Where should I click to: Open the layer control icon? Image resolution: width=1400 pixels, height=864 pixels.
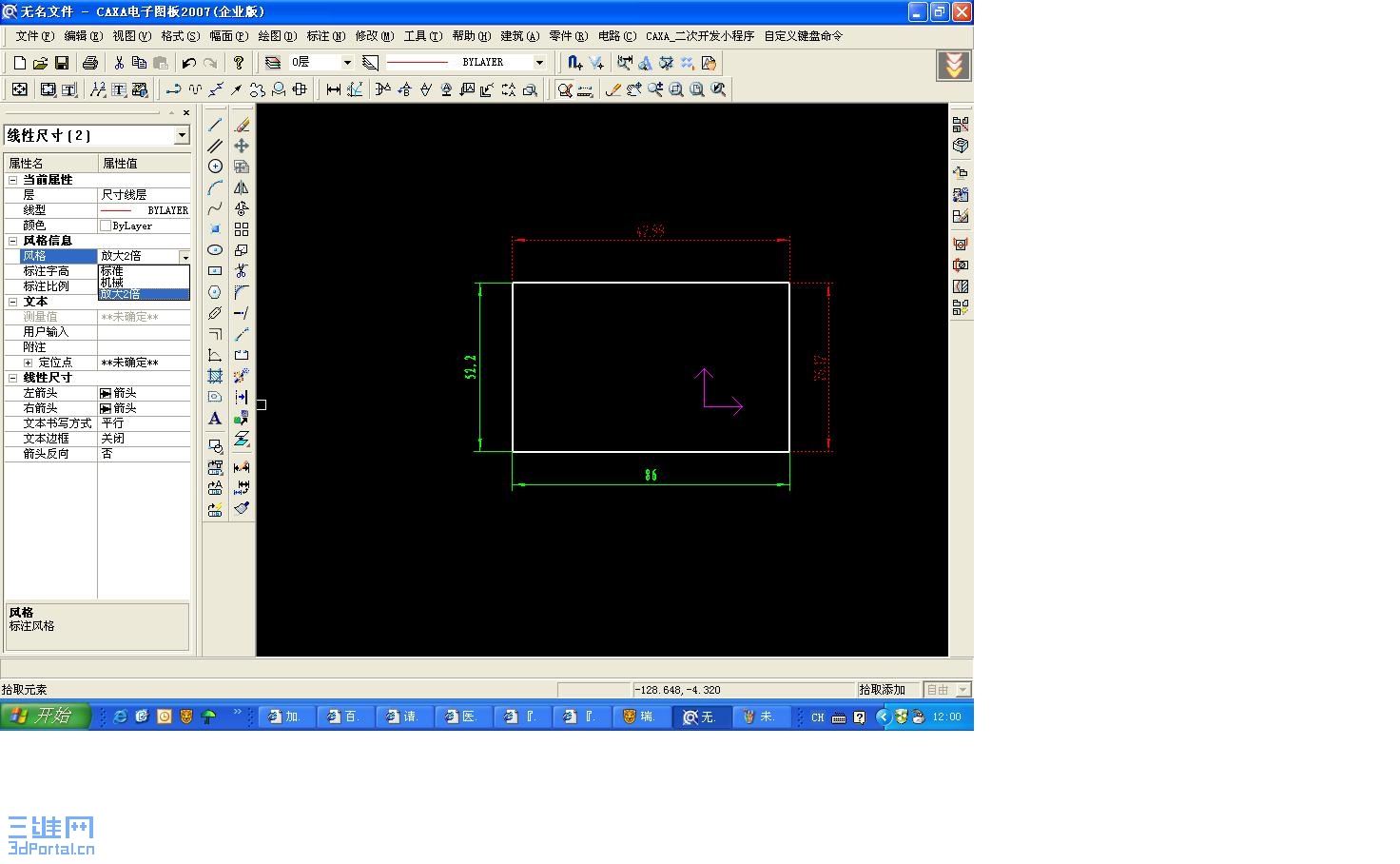click(x=273, y=63)
